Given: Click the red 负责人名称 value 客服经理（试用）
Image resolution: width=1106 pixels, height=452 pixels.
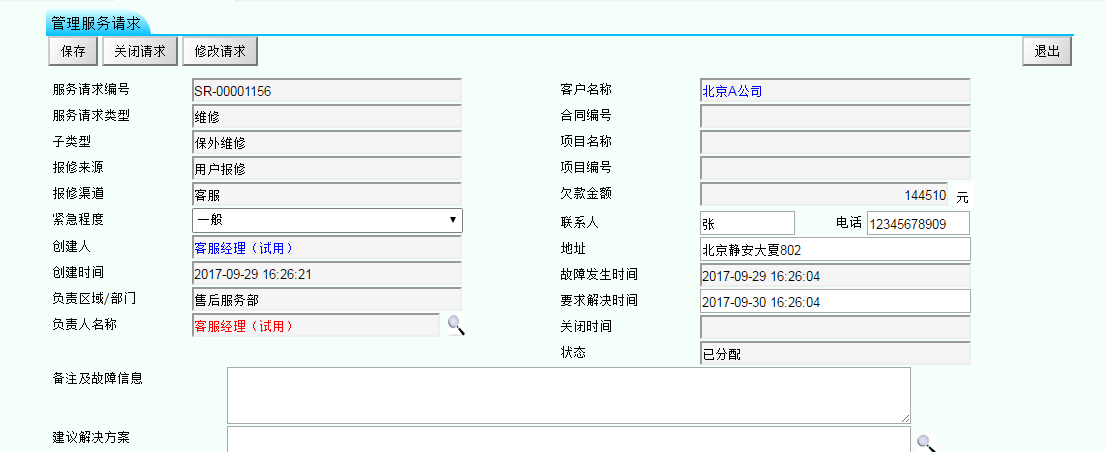Looking at the screenshot, I should [243, 326].
